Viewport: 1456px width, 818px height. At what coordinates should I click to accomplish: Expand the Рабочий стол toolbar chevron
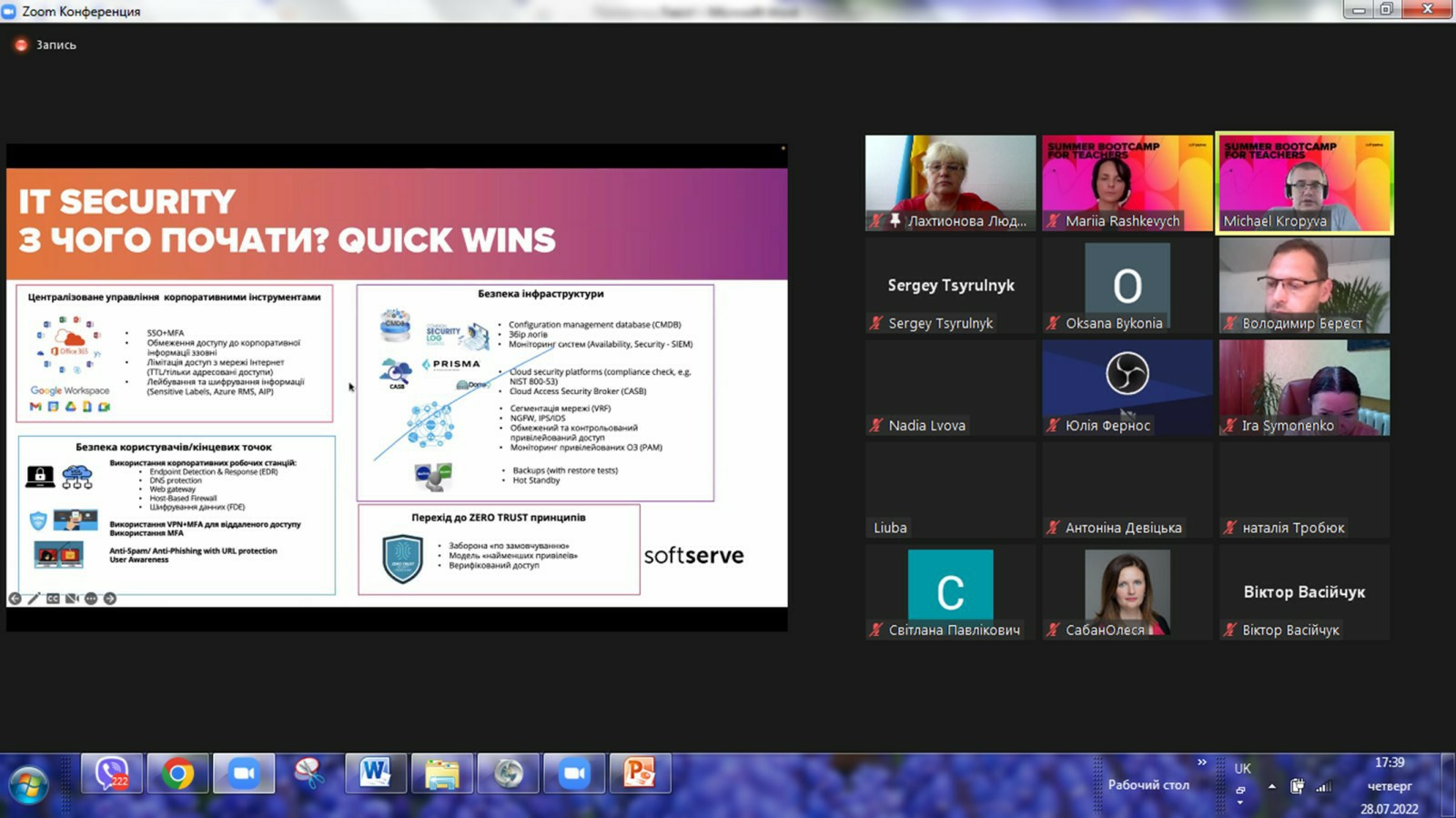pyautogui.click(x=1202, y=762)
